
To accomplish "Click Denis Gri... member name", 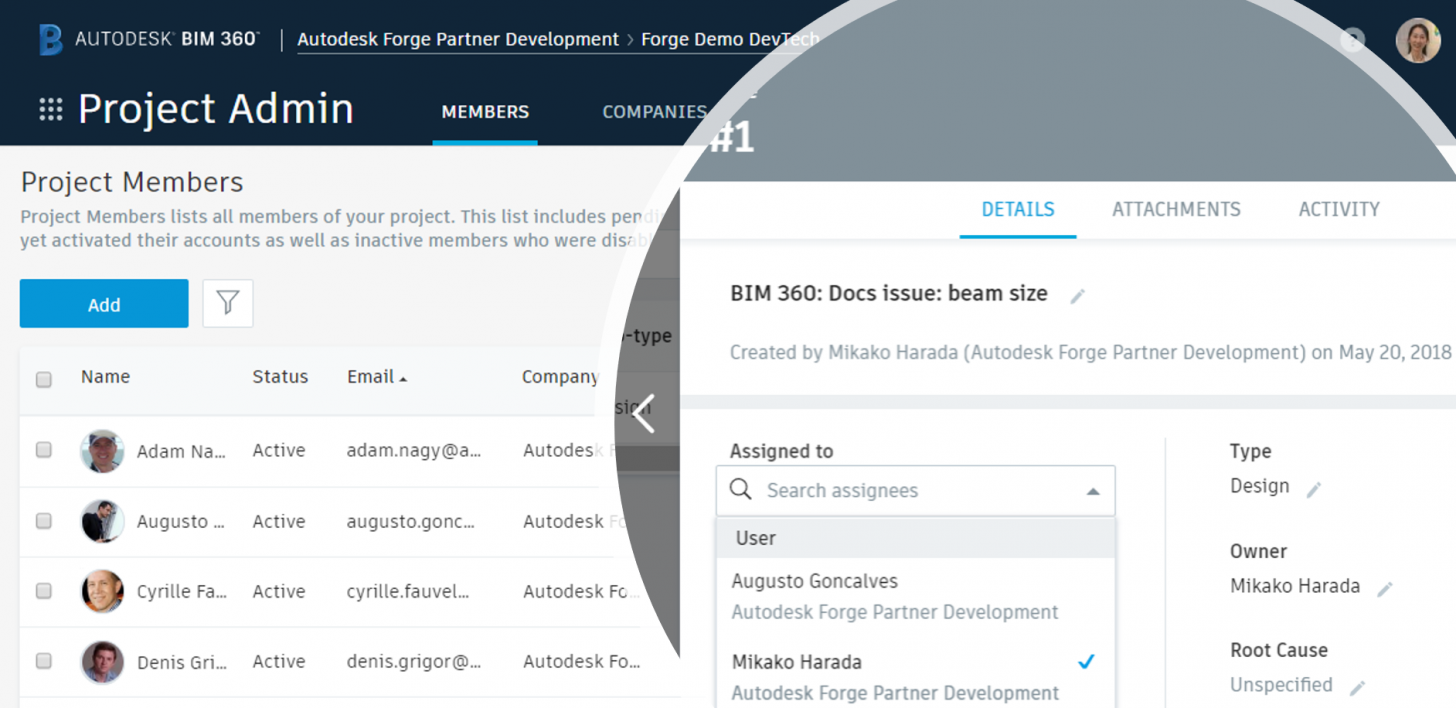I will click(x=181, y=661).
